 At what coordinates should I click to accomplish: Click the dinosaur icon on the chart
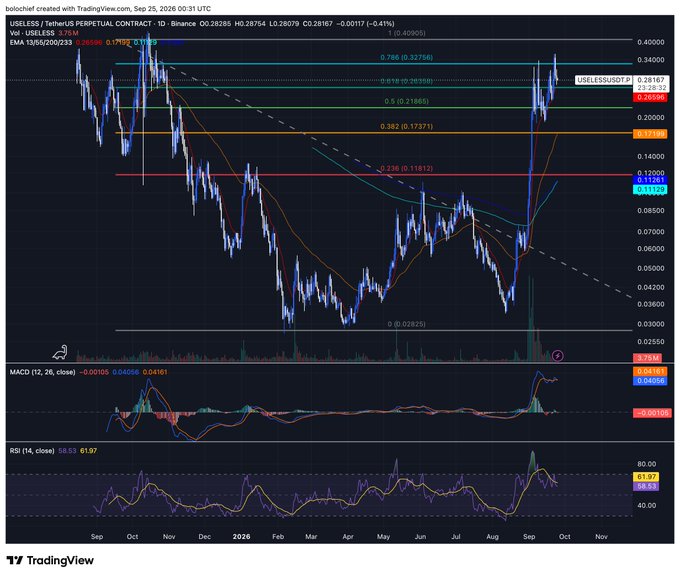[60, 353]
